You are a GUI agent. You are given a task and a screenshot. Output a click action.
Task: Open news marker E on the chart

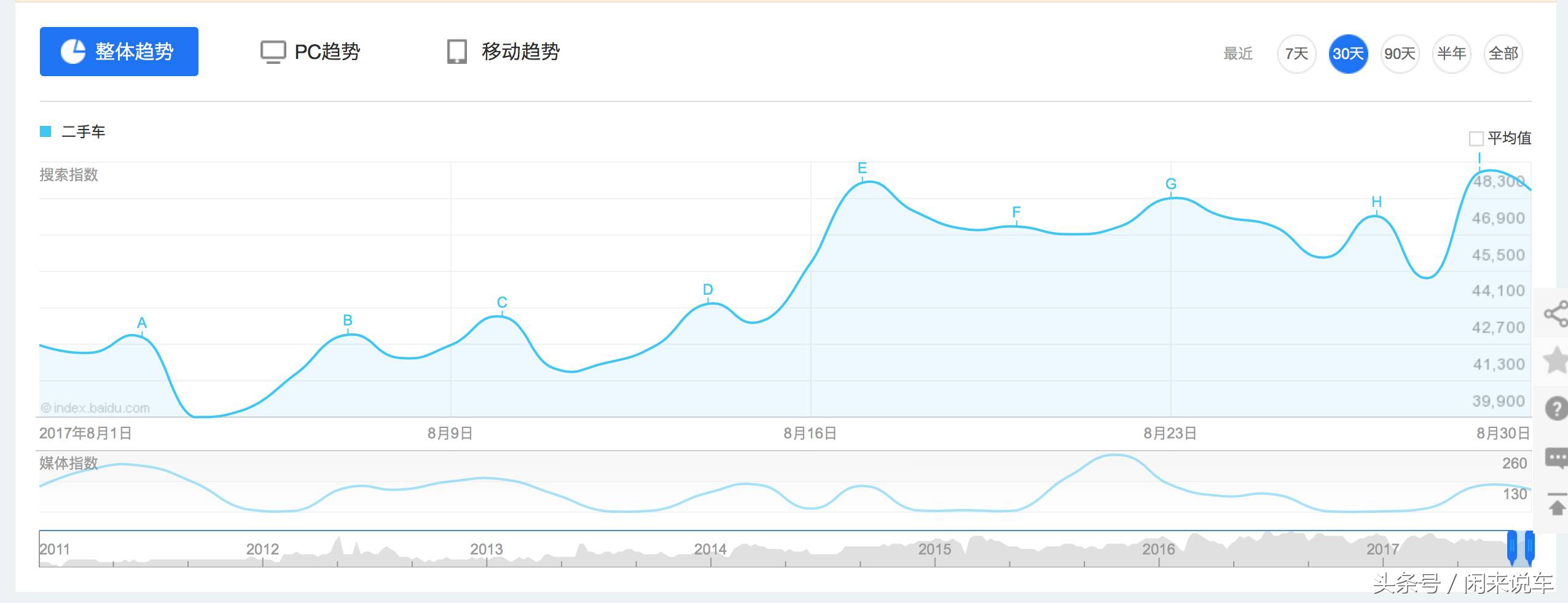862,168
